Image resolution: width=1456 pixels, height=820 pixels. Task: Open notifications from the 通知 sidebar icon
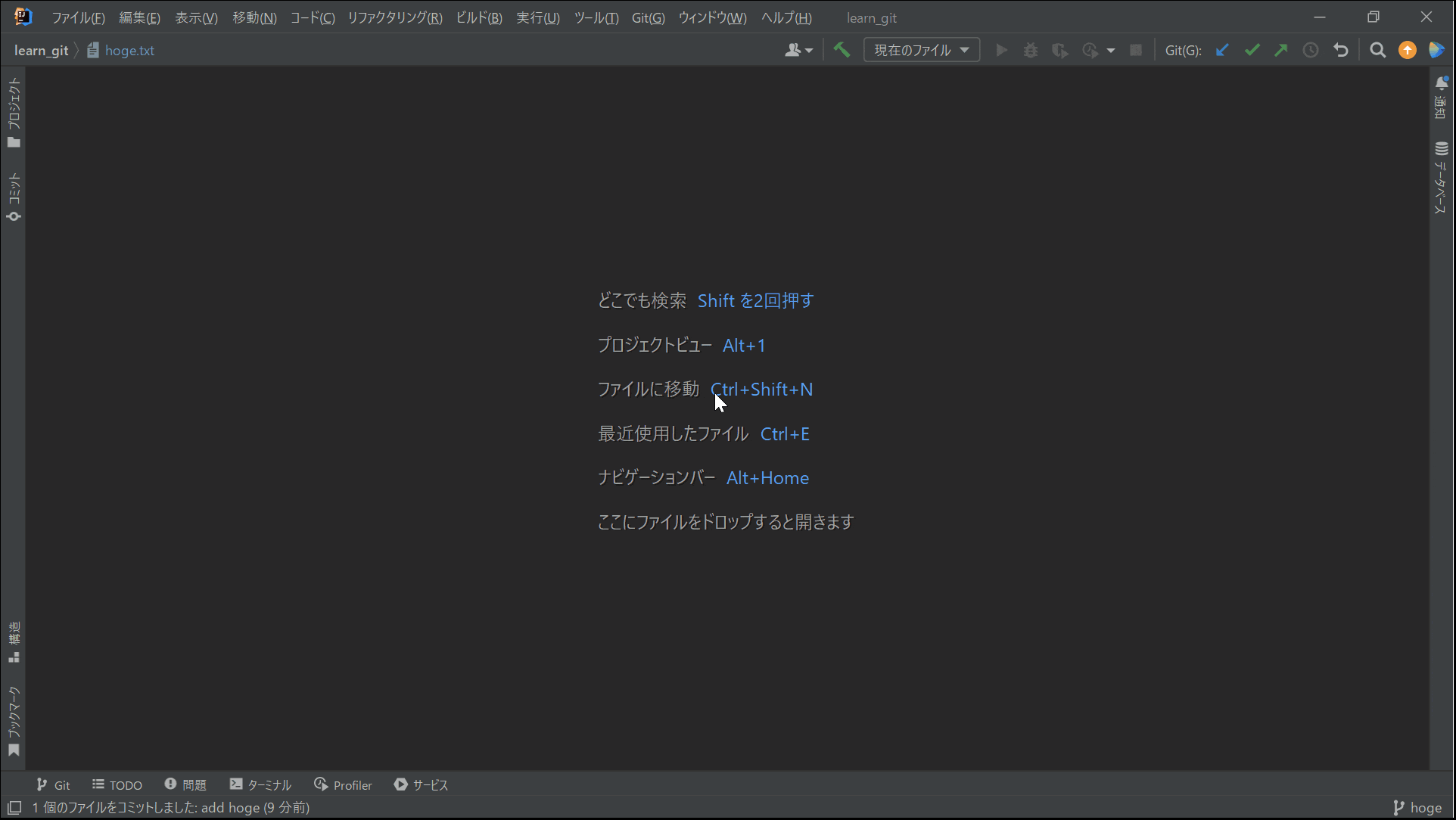point(1441,97)
